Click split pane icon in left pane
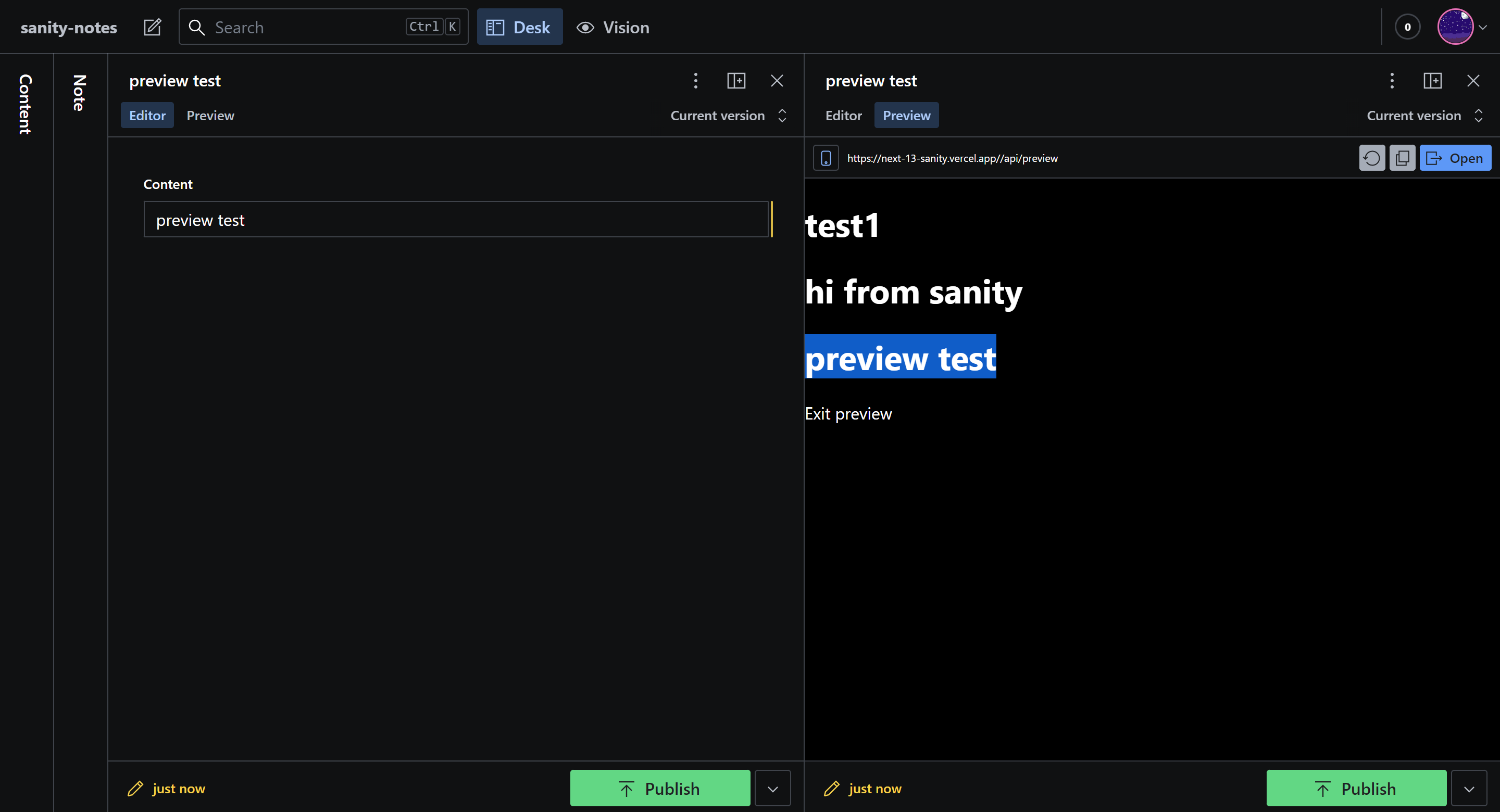 point(736,80)
